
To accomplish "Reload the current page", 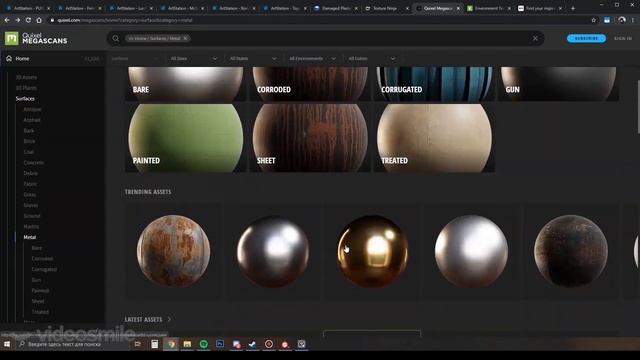I will 28,20.
